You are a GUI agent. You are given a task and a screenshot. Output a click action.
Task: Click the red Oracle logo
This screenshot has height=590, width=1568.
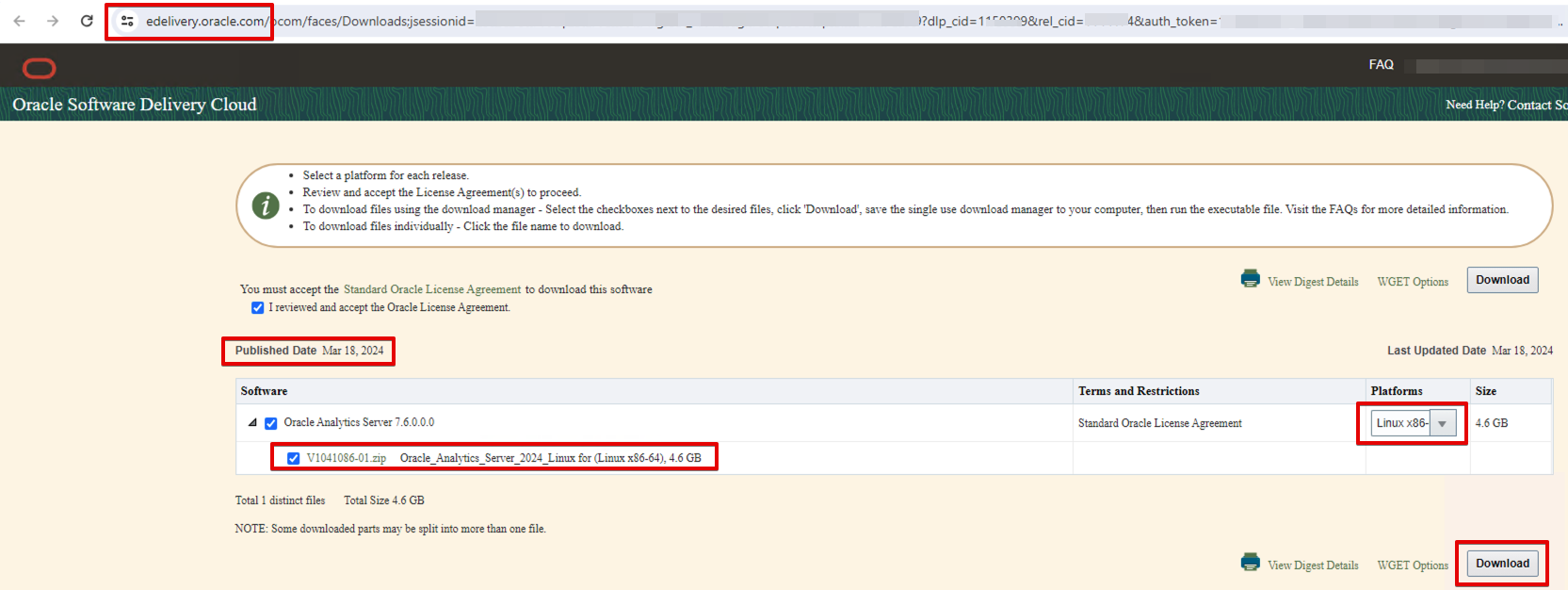pyautogui.click(x=40, y=68)
